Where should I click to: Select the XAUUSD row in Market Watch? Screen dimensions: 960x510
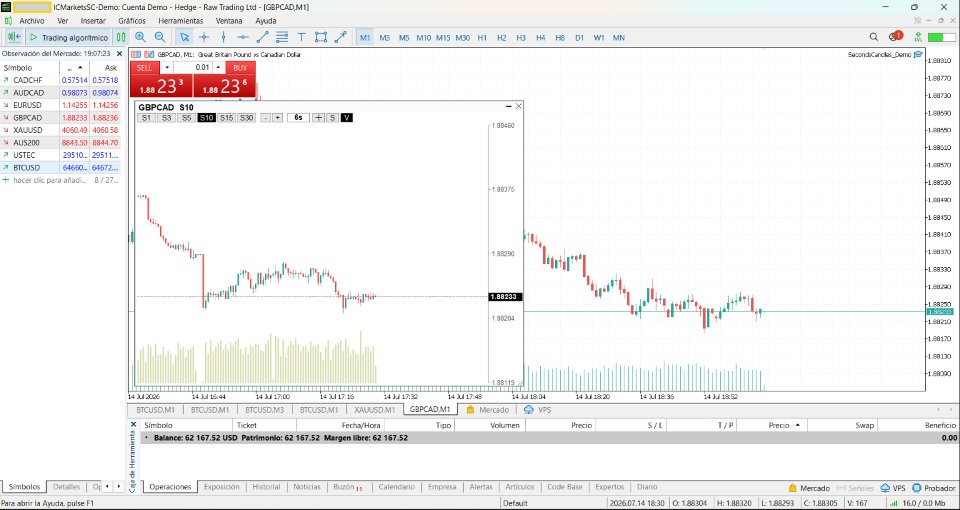click(x=61, y=130)
